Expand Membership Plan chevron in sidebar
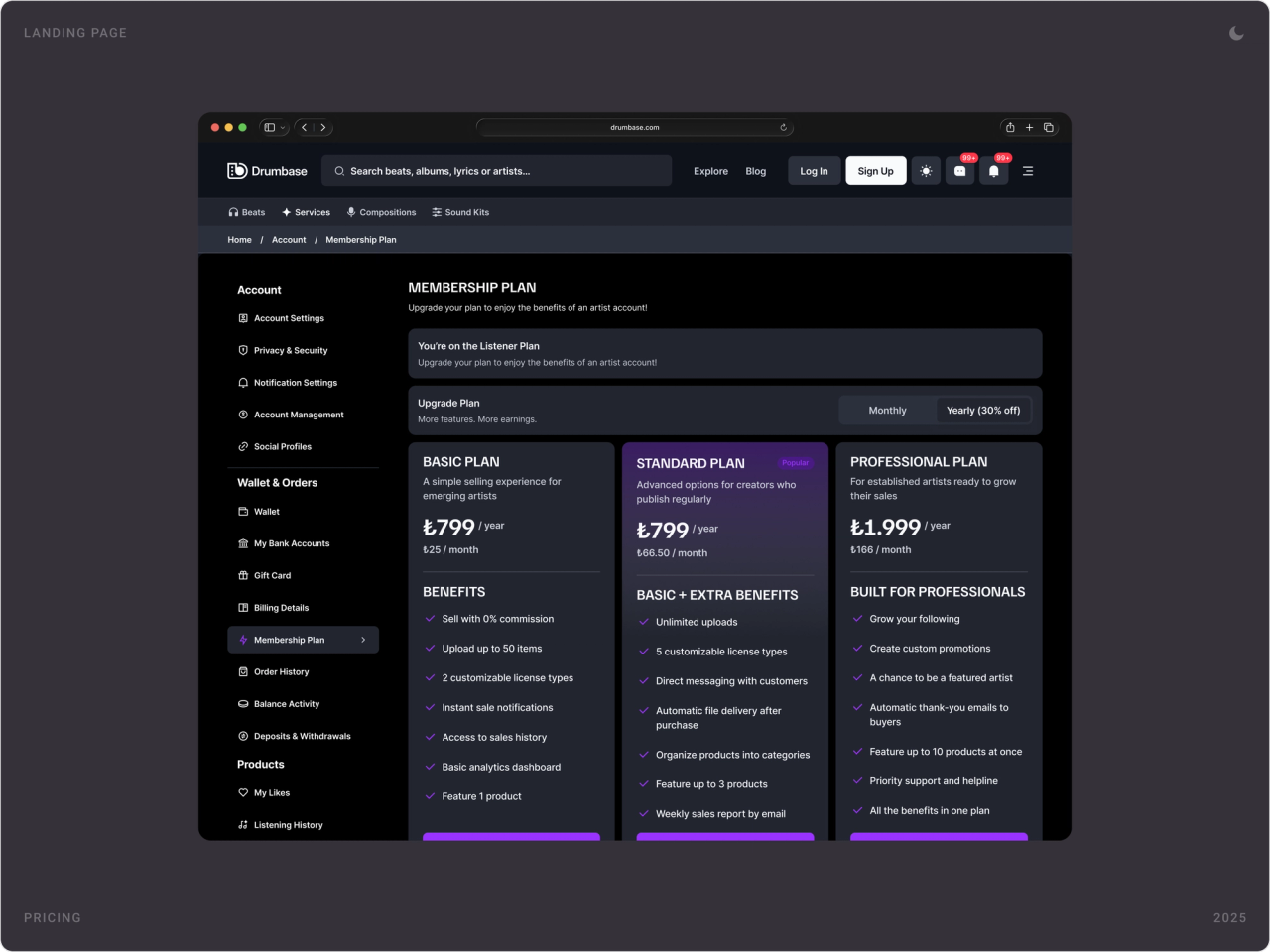This screenshot has width=1270, height=952. (363, 640)
